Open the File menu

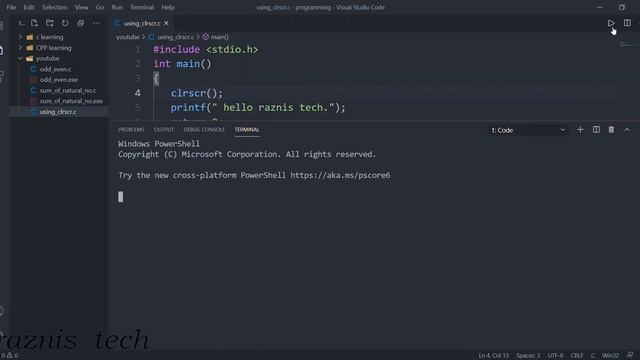(x=11, y=7)
